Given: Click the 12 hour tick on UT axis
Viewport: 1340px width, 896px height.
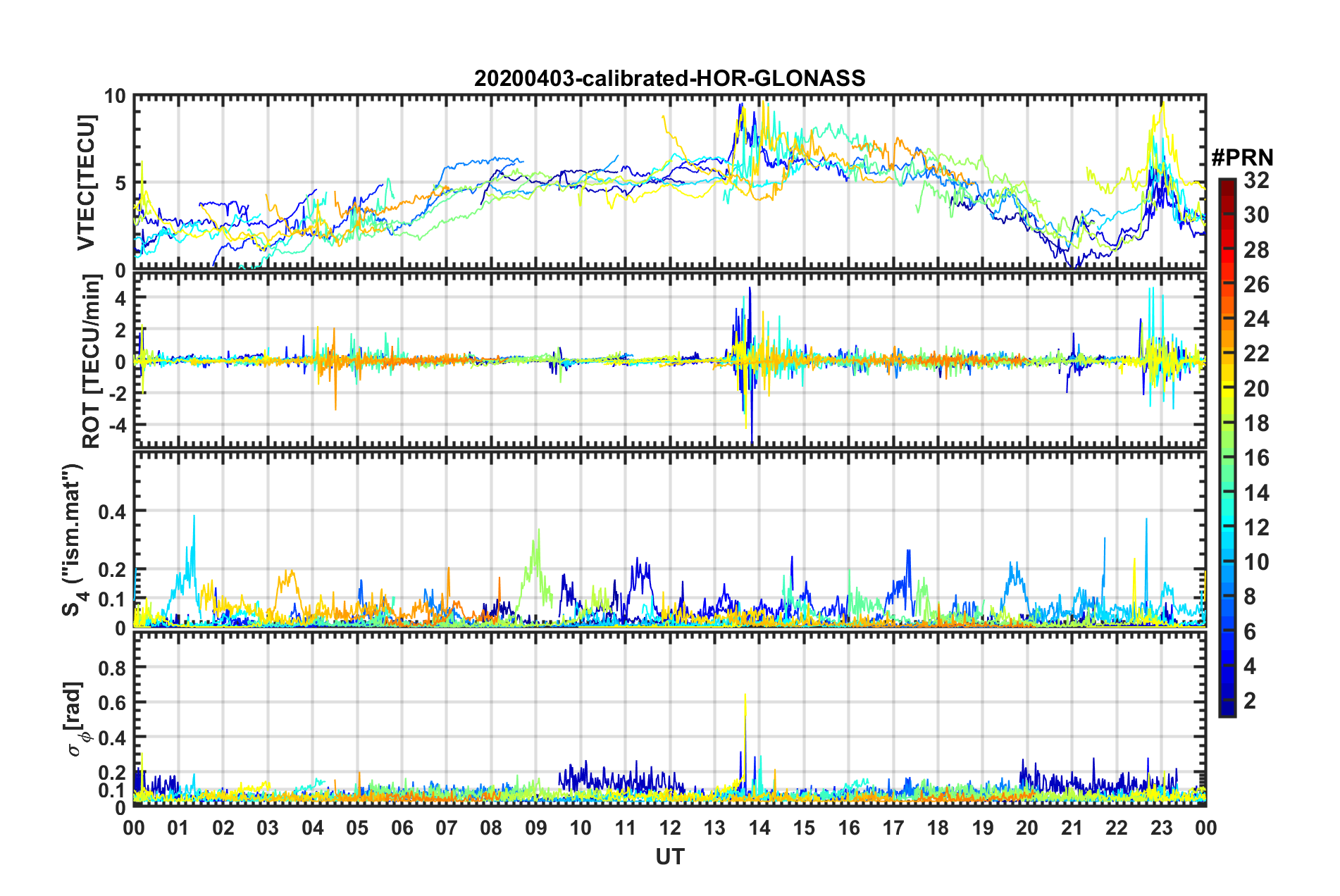Looking at the screenshot, I should pos(670,827).
